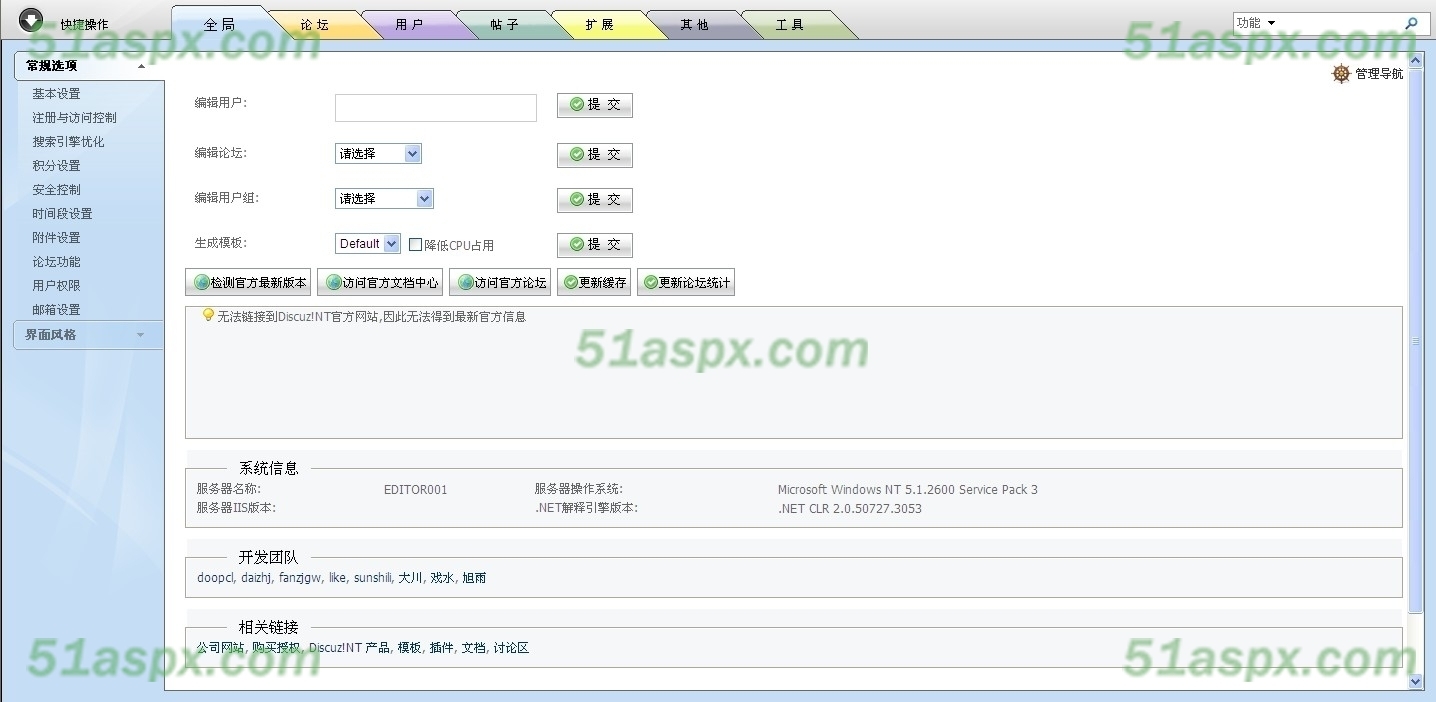
Task: Open 附件设置 in sidebar
Action: pos(56,238)
